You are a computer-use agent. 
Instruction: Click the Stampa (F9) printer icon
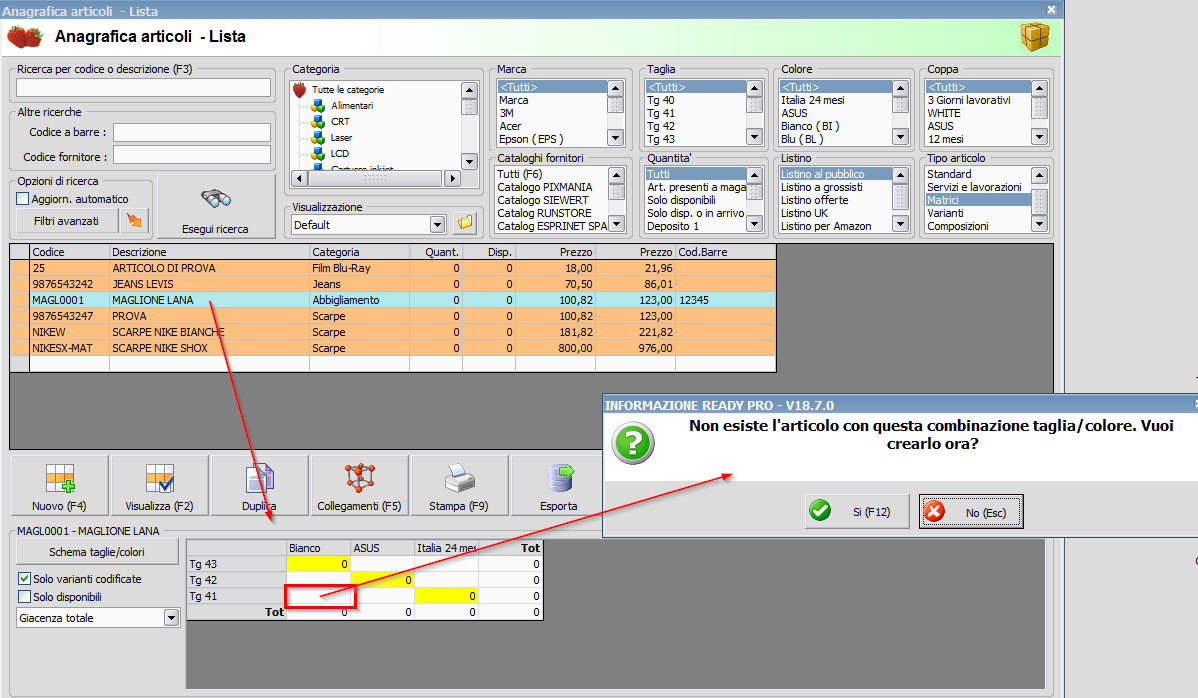coord(459,485)
